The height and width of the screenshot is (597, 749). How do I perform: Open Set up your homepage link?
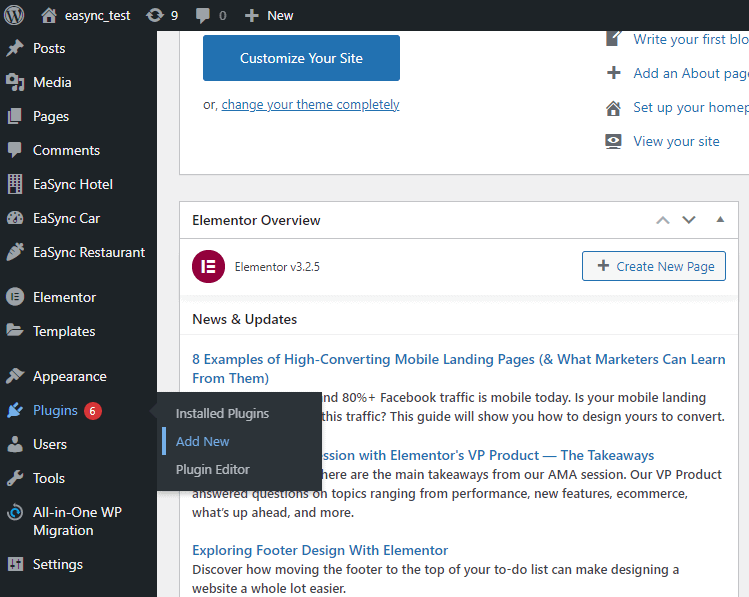691,107
